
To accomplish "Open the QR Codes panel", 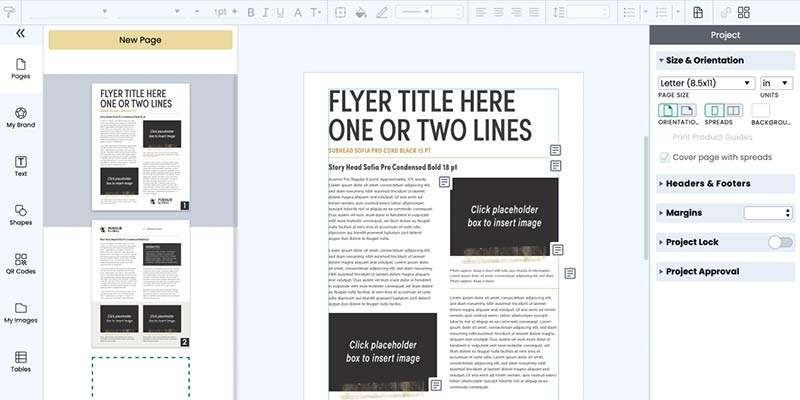I will click(x=20, y=263).
